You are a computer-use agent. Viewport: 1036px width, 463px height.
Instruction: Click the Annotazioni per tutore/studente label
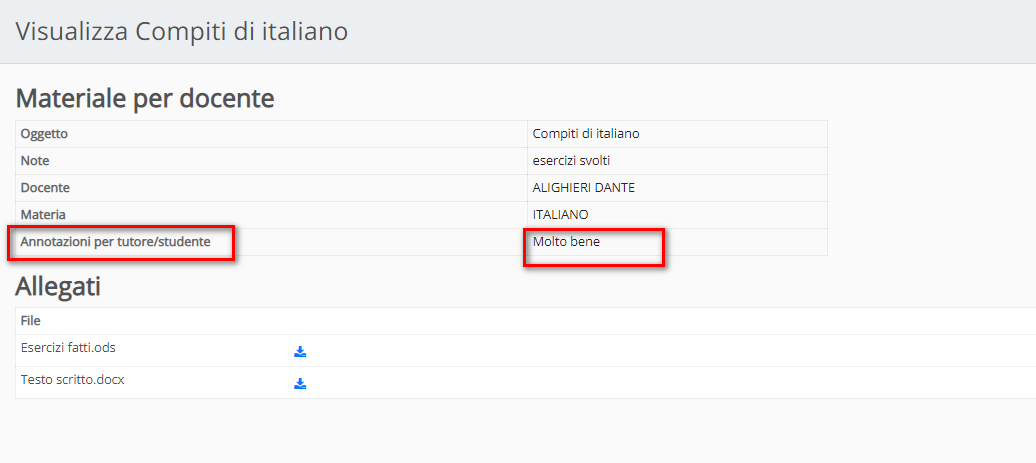point(116,242)
